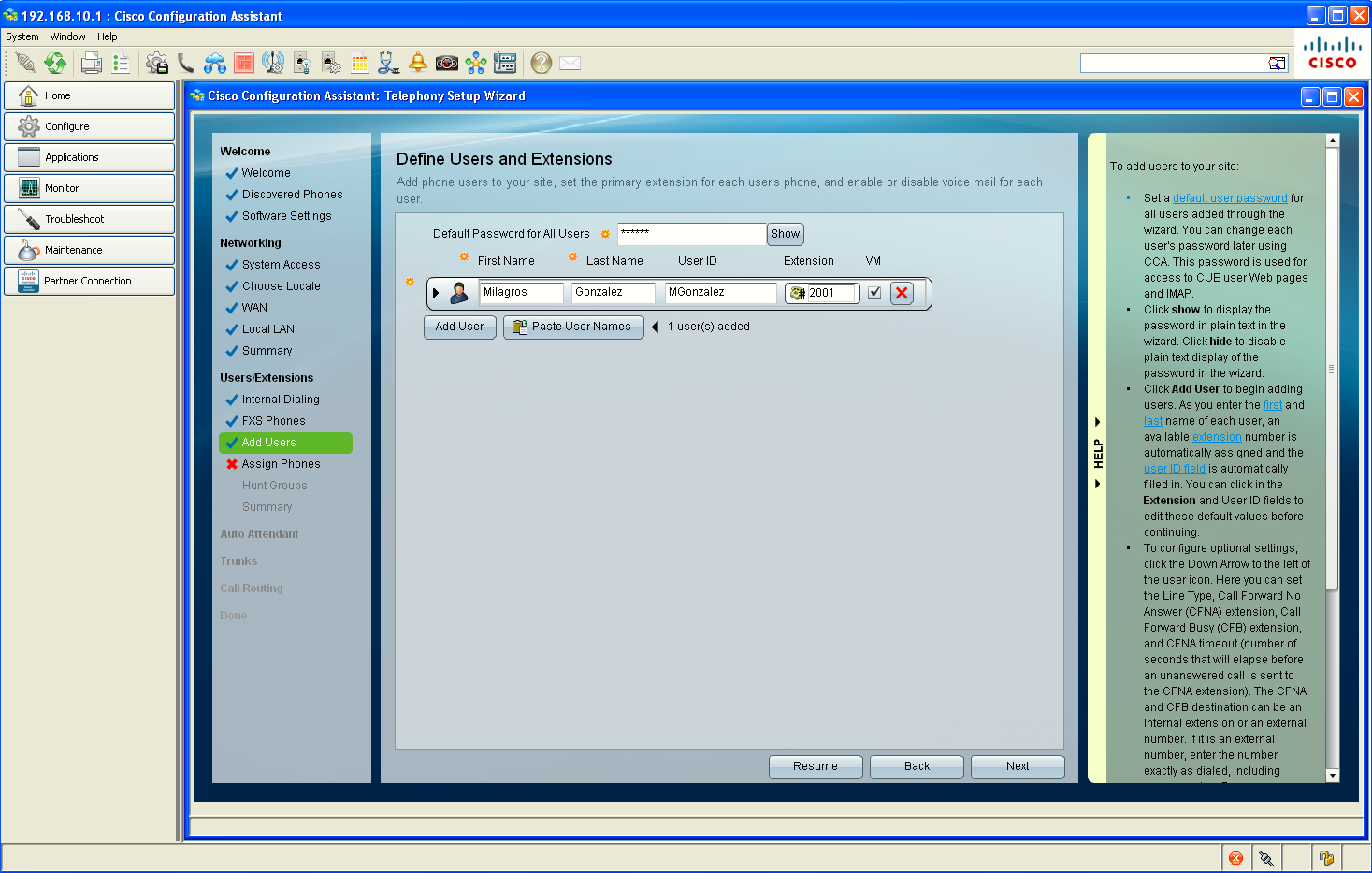The height and width of the screenshot is (873, 1372).
Task: Click the Last Name field containing Gonzalez
Action: pos(614,293)
